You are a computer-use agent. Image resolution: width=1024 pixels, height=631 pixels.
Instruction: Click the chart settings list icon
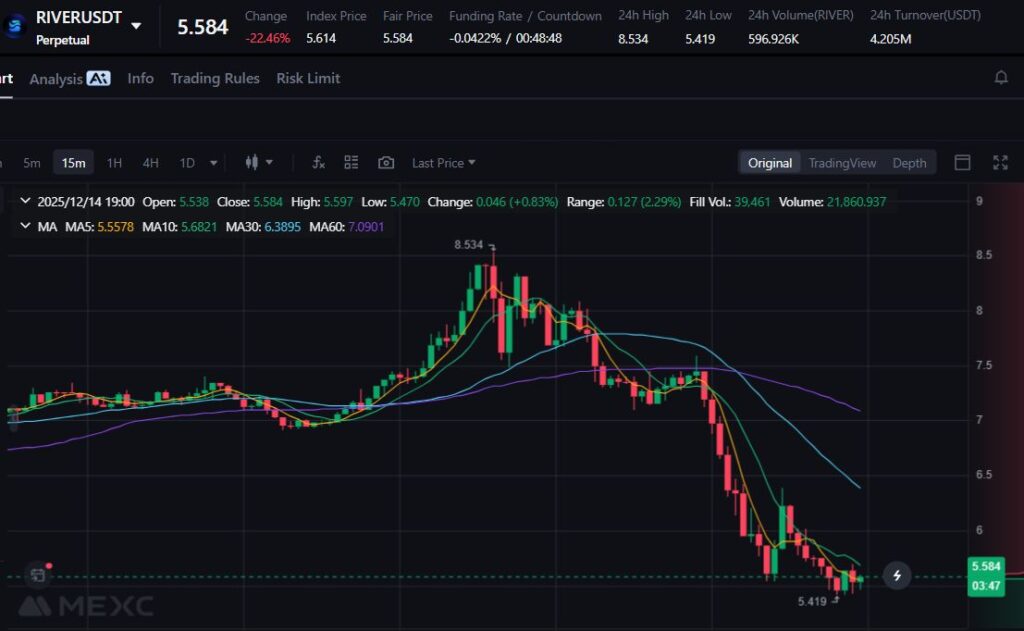351,163
